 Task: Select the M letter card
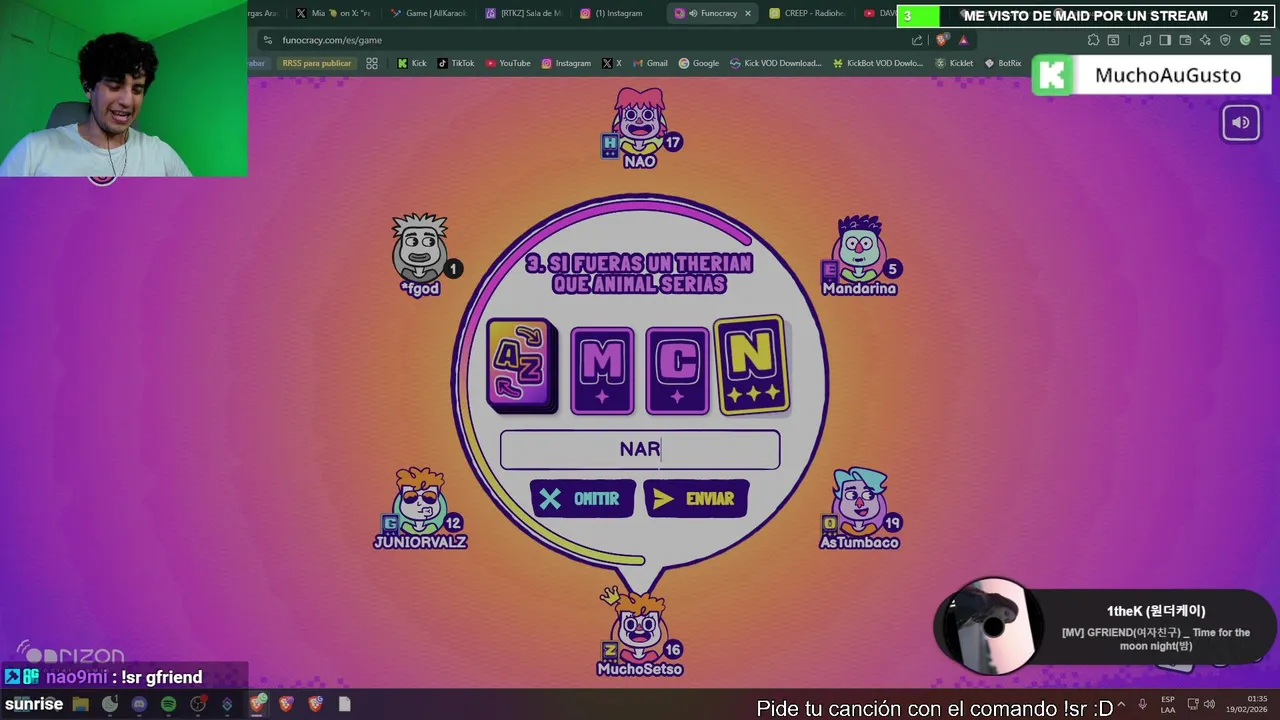coord(602,371)
